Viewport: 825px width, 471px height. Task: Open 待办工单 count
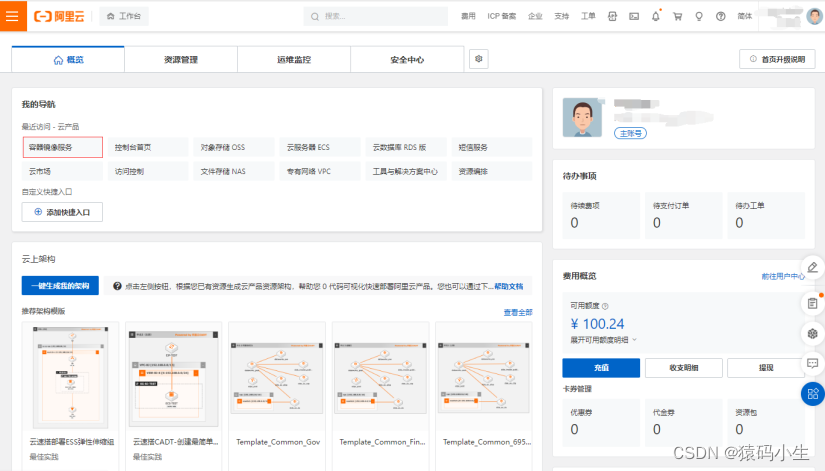click(739, 223)
